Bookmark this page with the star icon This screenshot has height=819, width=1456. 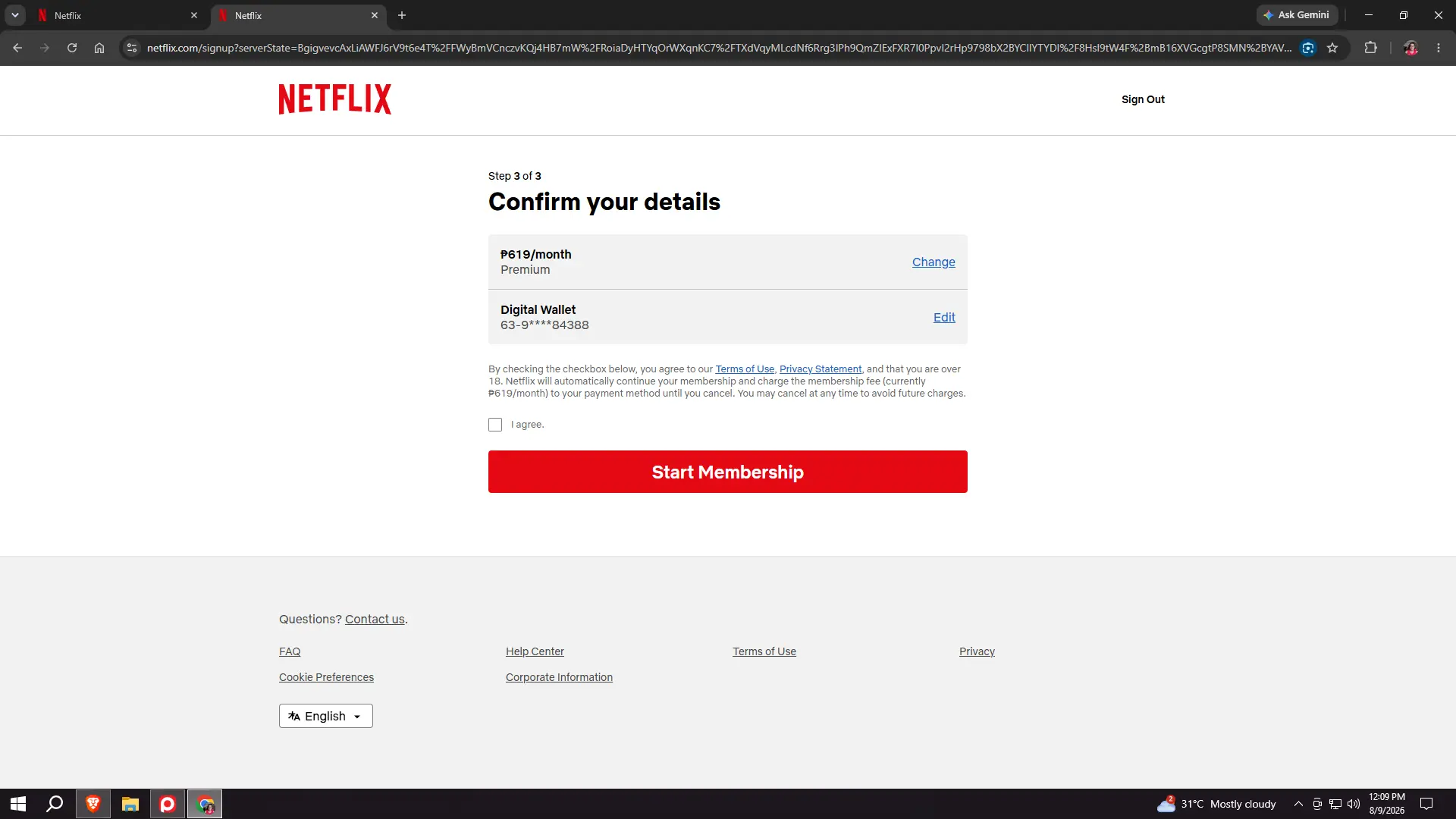point(1332,48)
